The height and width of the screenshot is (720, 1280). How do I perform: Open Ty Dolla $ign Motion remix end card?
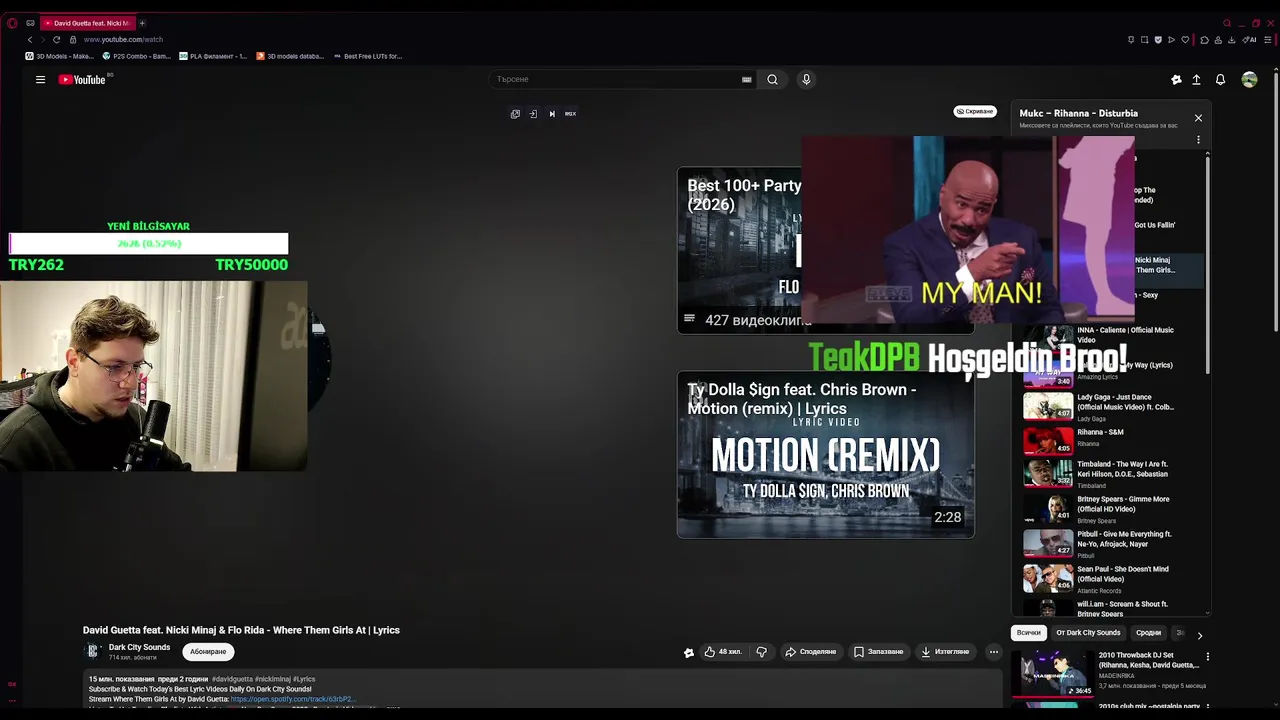pos(826,454)
